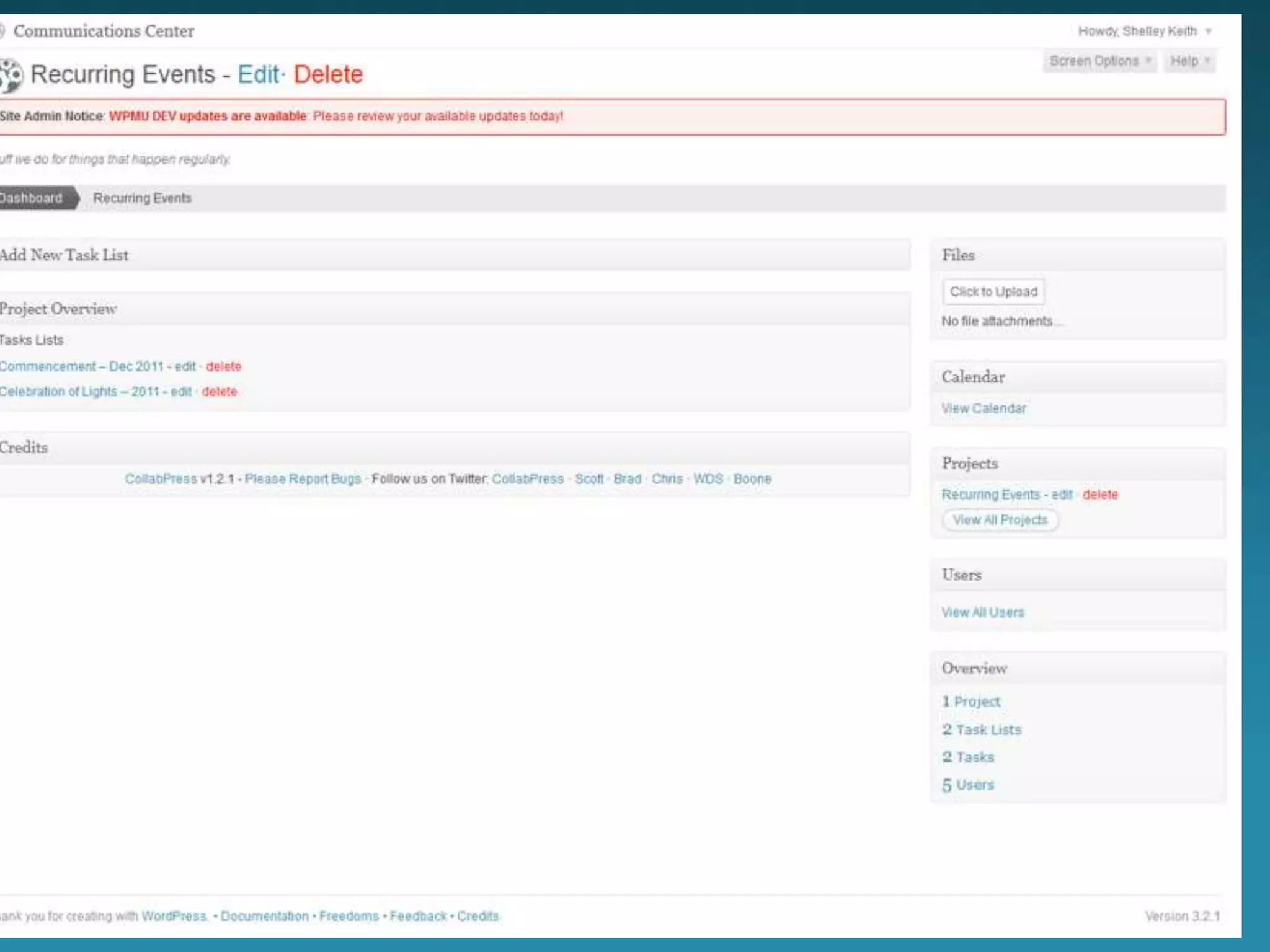Open the Screen Options dropdown
Screen dimensions: 1270x952
point(1099,61)
